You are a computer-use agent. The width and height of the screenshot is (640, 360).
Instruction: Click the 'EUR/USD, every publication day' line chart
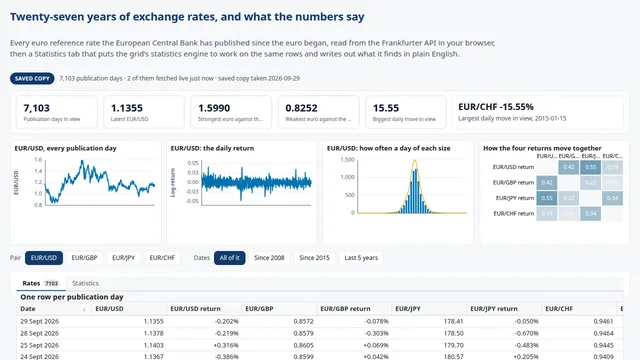click(86, 193)
